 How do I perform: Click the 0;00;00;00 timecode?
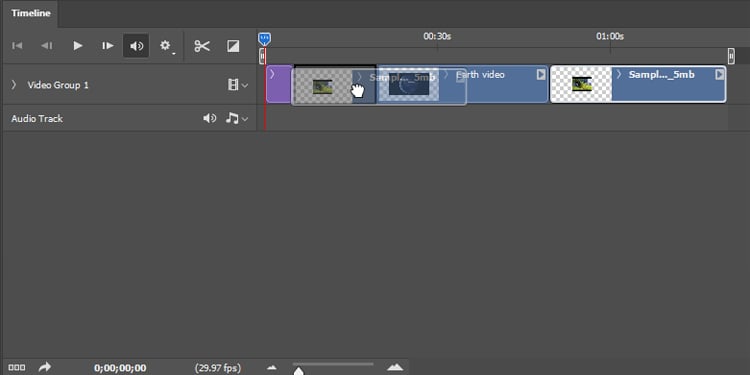[120, 368]
